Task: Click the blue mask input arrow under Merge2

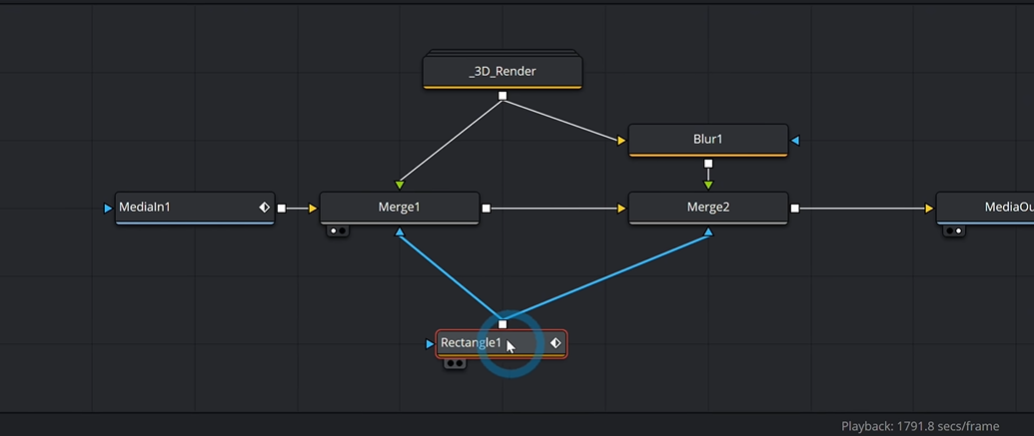Action: (708, 232)
